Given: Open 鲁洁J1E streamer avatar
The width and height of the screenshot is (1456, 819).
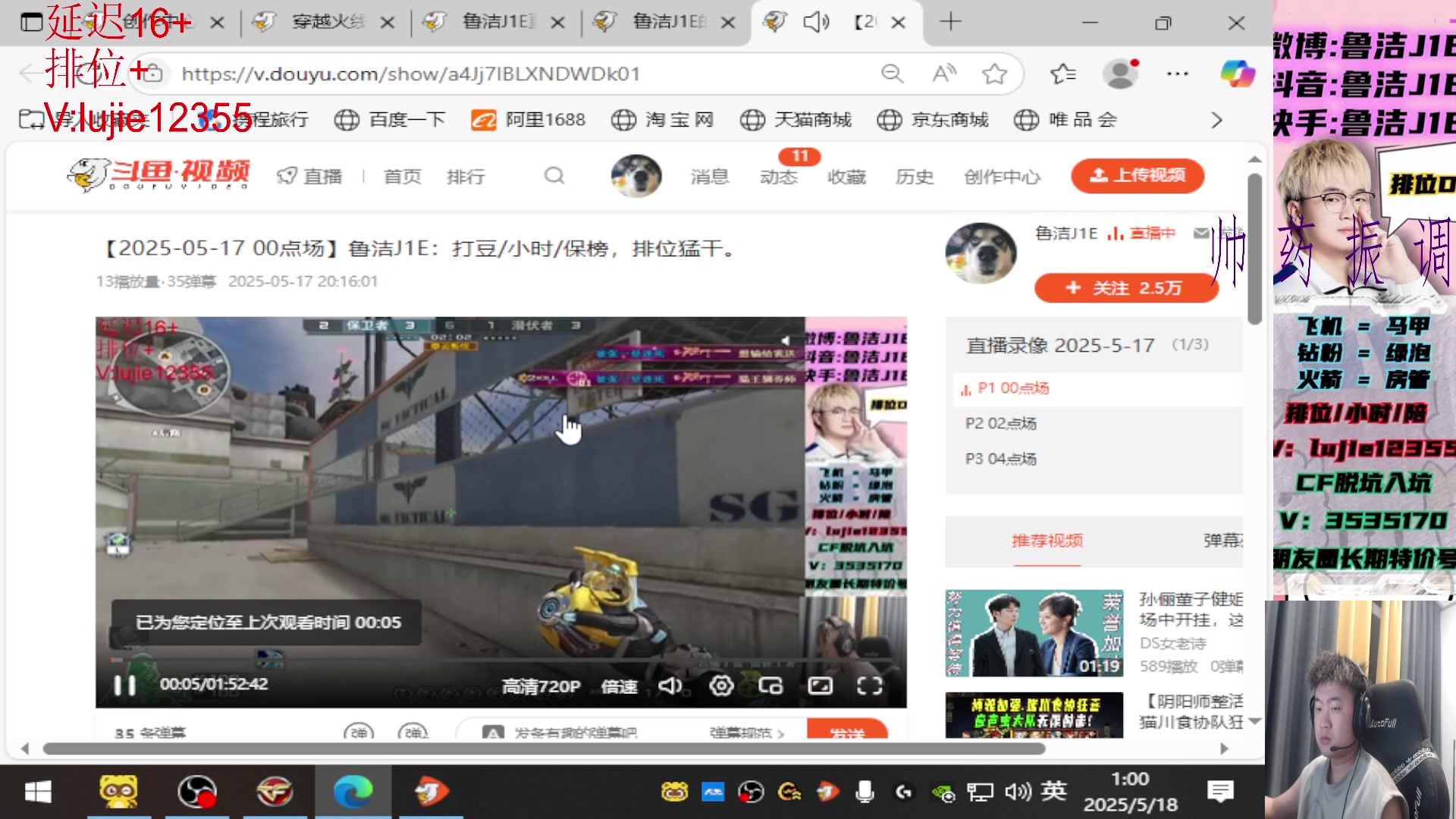Looking at the screenshot, I should (x=981, y=253).
